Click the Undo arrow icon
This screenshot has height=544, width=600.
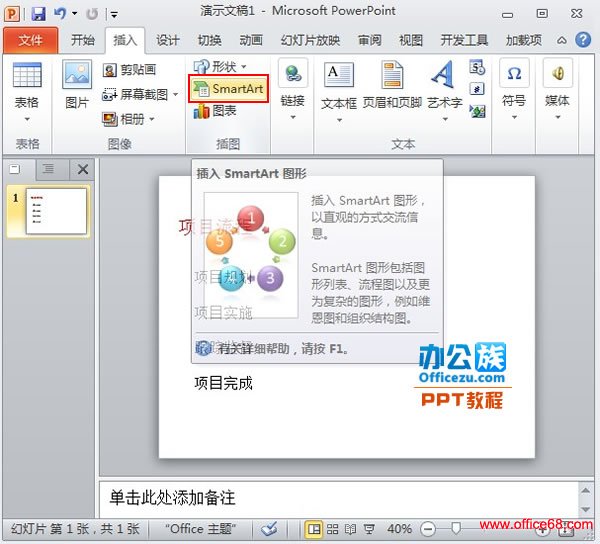60,14
